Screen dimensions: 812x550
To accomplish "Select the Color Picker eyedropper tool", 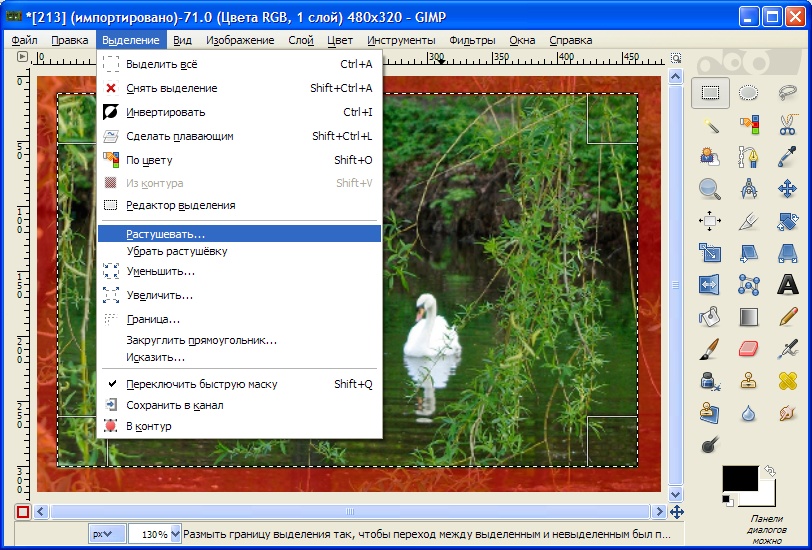I will click(x=787, y=156).
